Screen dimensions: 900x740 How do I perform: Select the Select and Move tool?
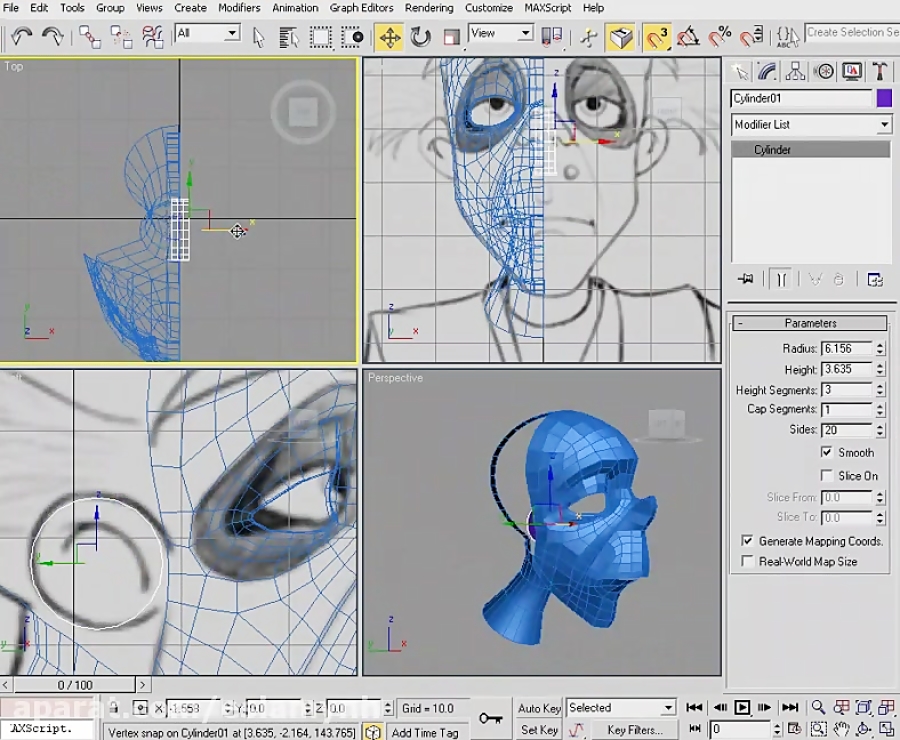pyautogui.click(x=390, y=34)
